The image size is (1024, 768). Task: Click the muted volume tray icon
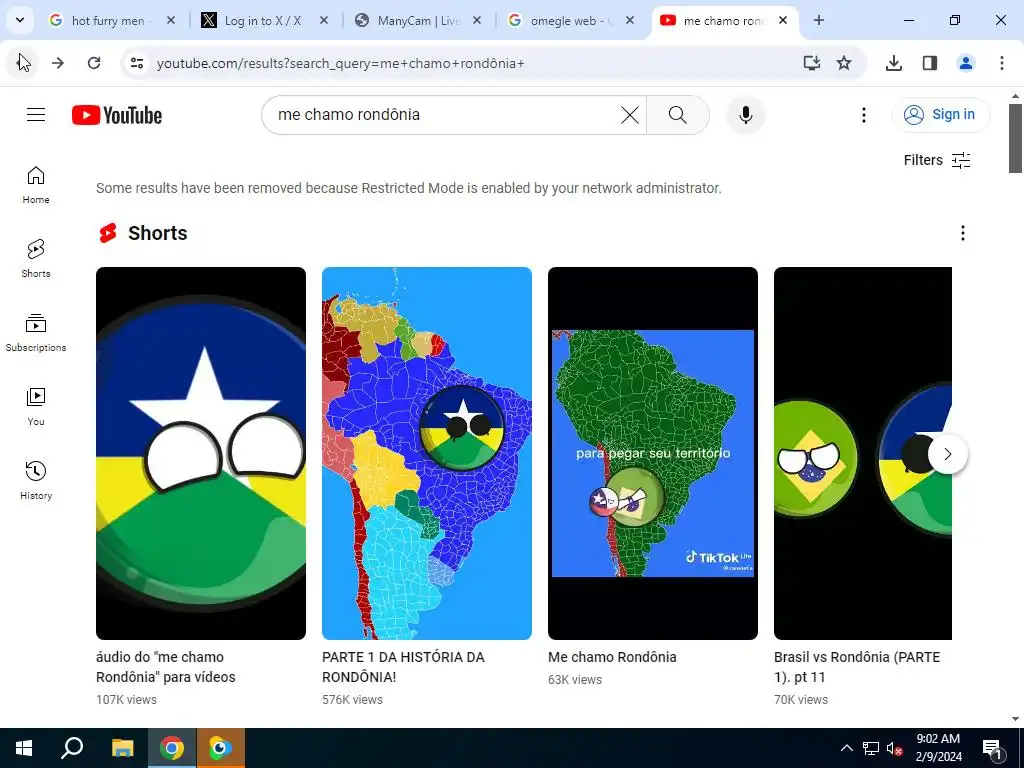click(x=894, y=748)
